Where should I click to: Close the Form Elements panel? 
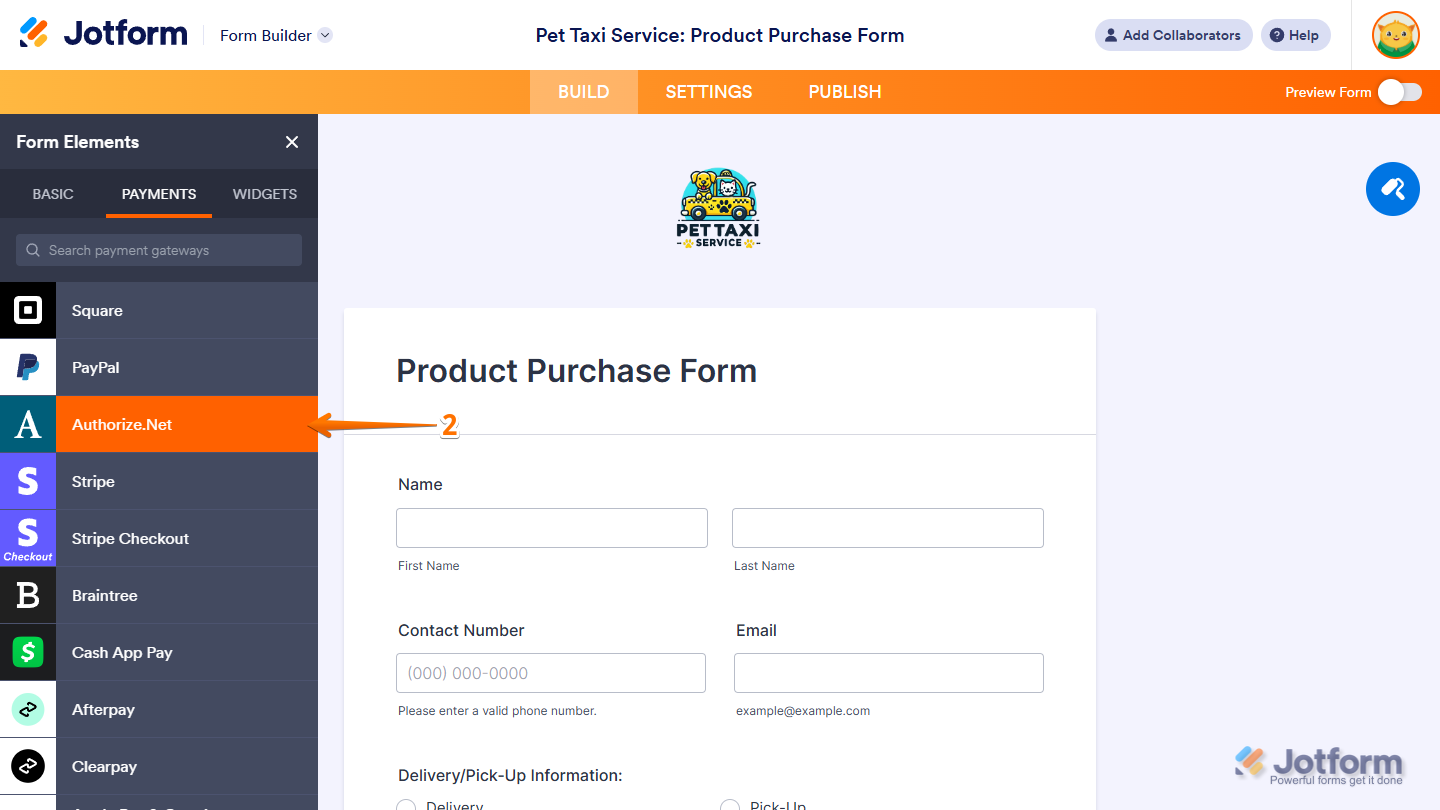tap(292, 142)
